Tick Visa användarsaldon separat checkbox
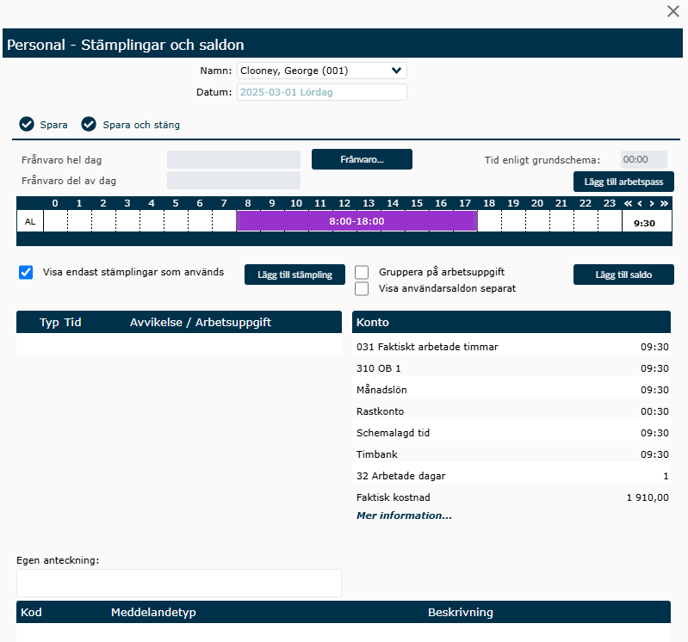688x642 pixels. 362,289
